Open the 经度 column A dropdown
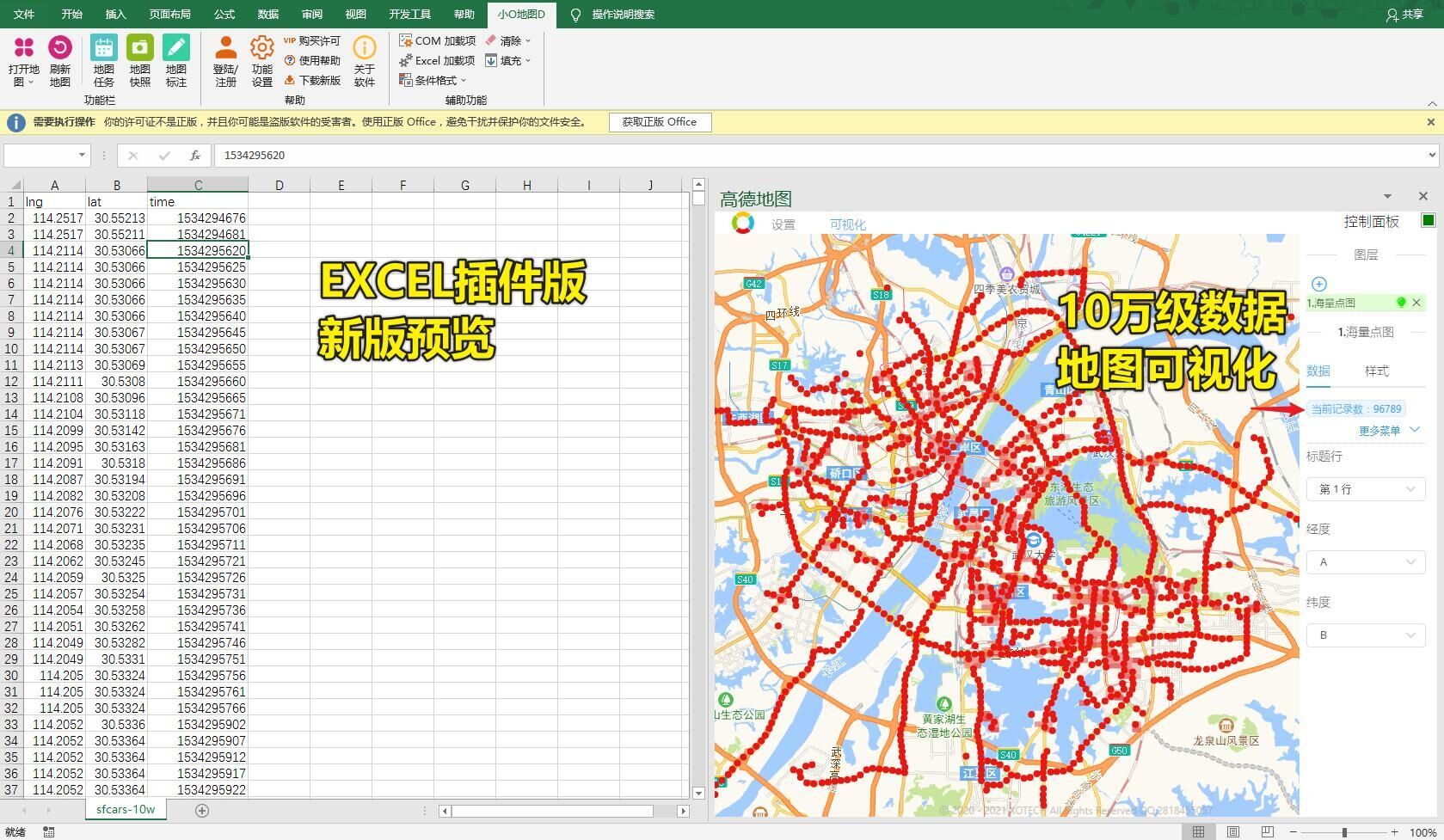Screen dimensions: 1444x840 click(x=1366, y=562)
